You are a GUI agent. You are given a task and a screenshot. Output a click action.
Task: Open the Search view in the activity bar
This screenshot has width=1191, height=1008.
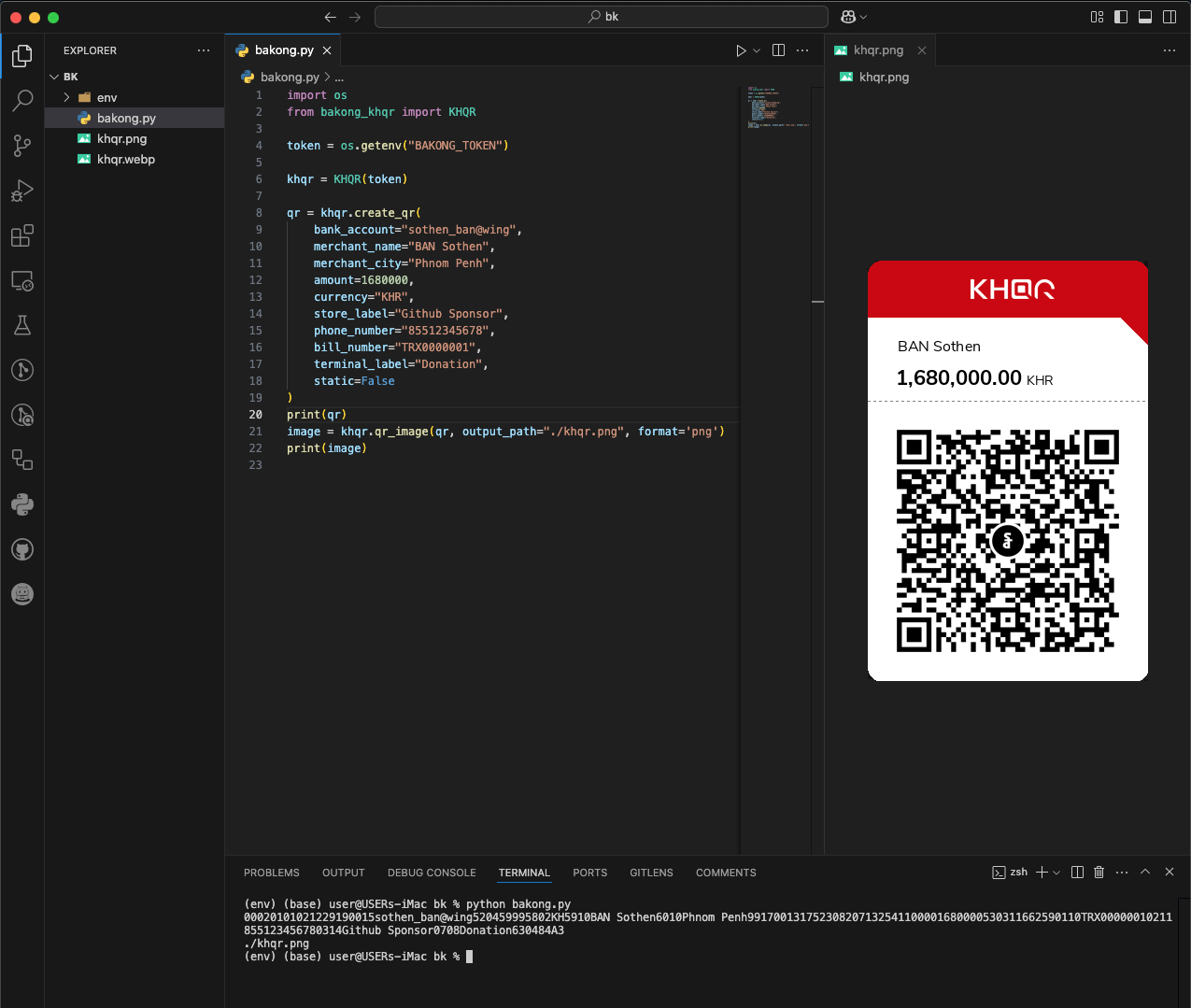click(x=22, y=100)
